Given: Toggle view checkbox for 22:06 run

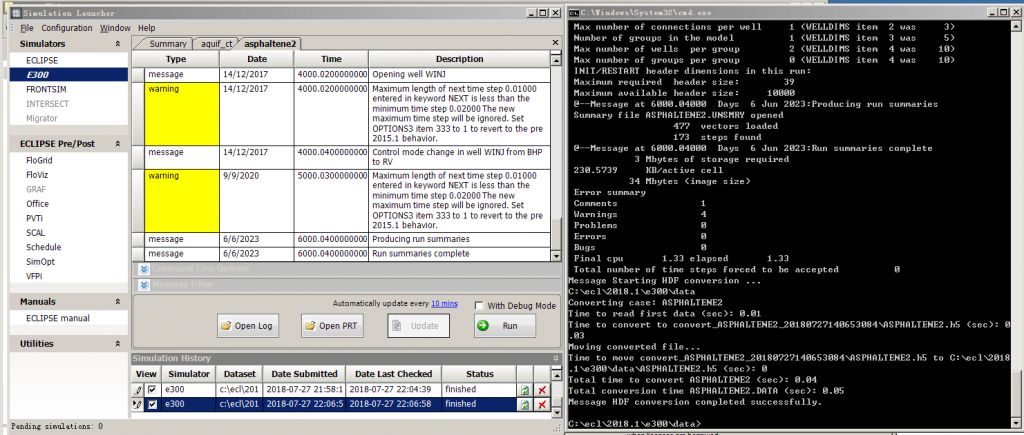Looking at the screenshot, I should pyautogui.click(x=152, y=404).
